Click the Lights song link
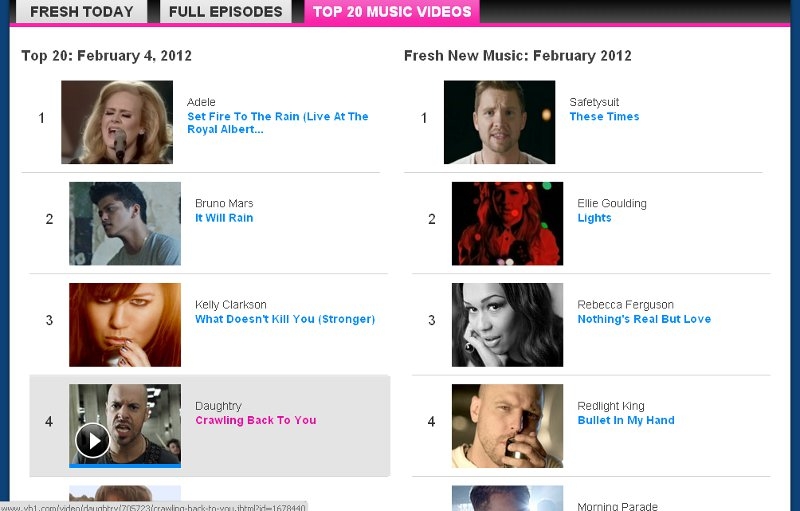The image size is (800, 511). (x=594, y=218)
